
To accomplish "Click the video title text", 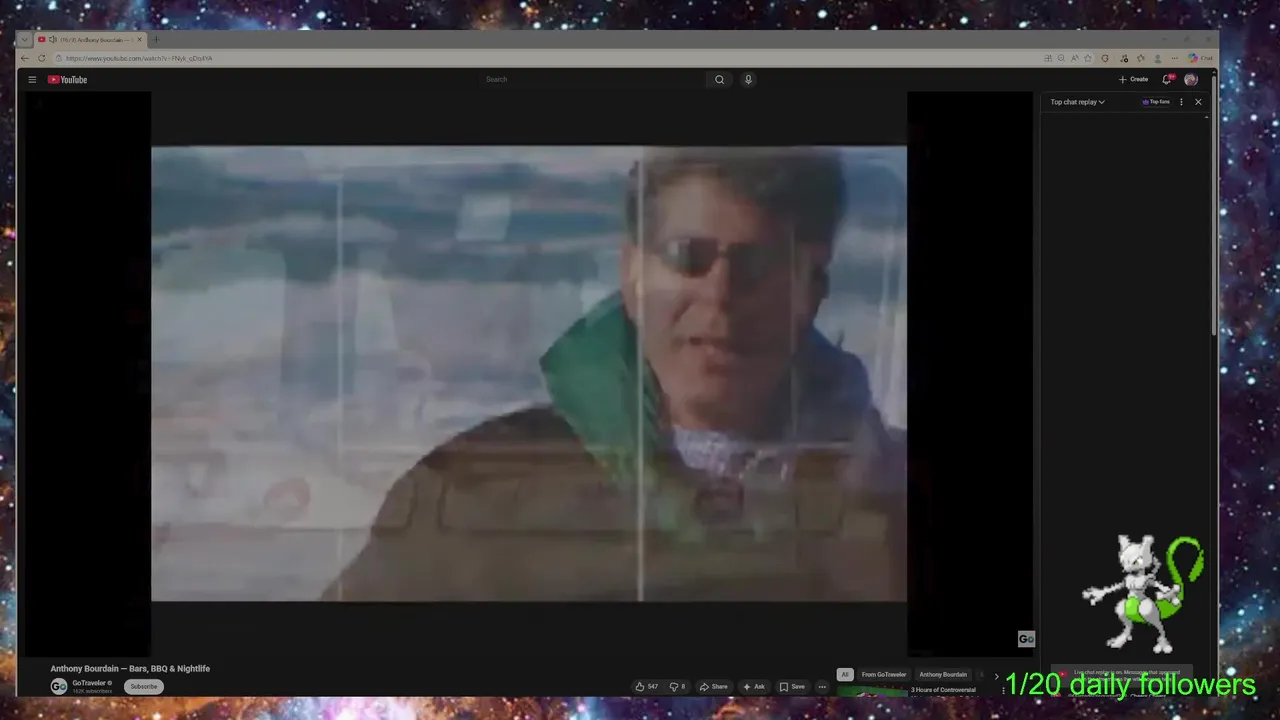I will (x=130, y=669).
